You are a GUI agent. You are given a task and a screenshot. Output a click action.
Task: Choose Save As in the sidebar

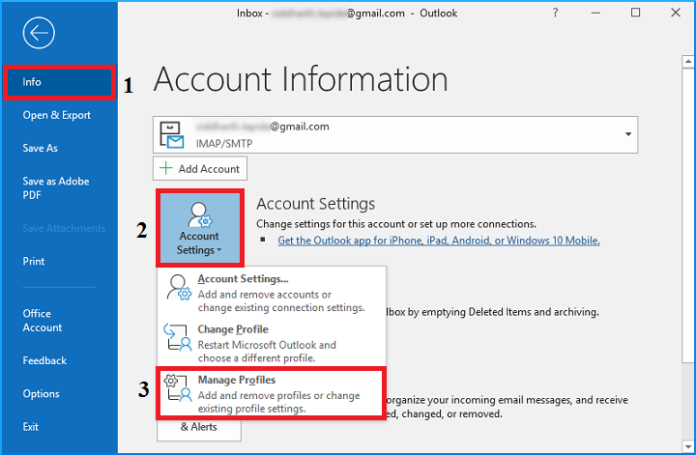(x=40, y=148)
